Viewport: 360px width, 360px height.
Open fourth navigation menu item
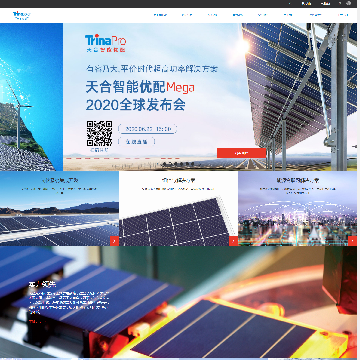[x=237, y=15]
